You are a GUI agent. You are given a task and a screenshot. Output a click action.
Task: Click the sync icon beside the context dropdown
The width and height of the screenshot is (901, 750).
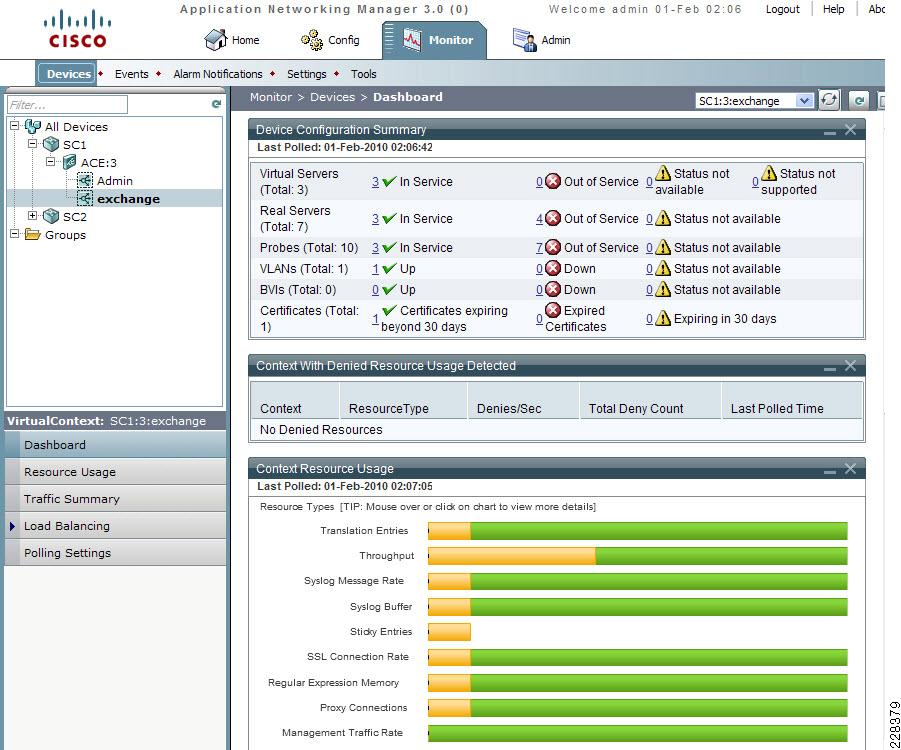829,100
